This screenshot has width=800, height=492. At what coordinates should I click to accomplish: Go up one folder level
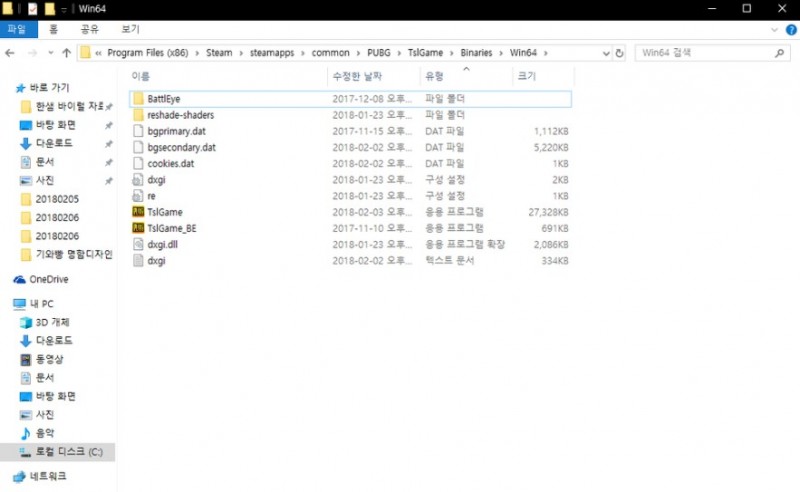click(x=66, y=53)
